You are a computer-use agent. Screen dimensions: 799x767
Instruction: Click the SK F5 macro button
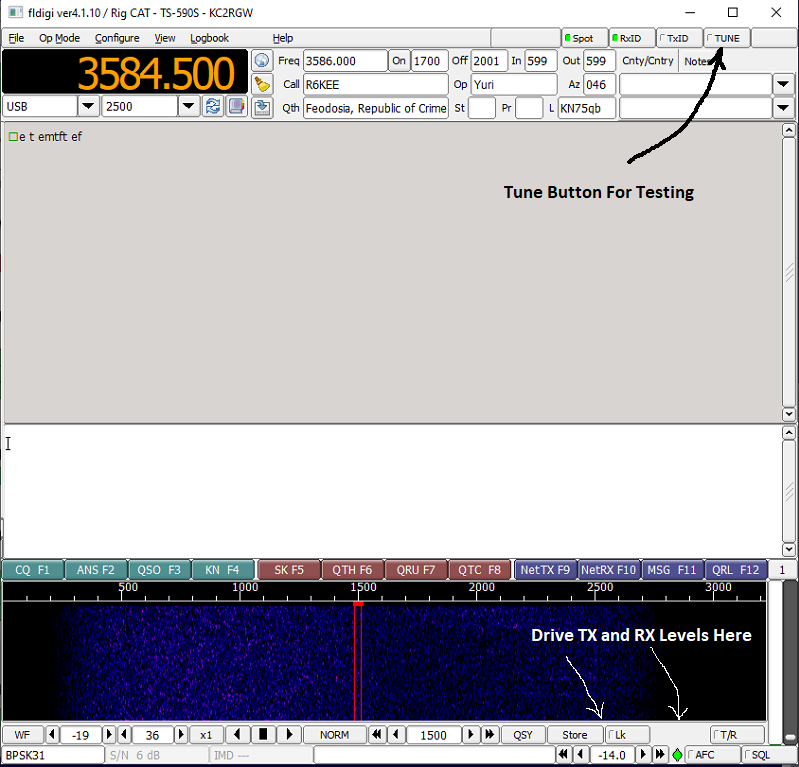pos(289,570)
